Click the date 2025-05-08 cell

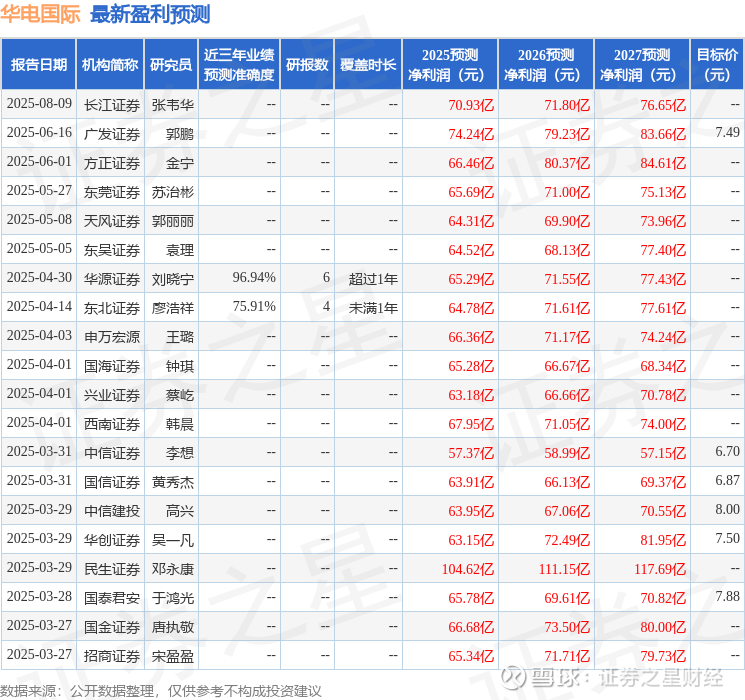[39, 220]
